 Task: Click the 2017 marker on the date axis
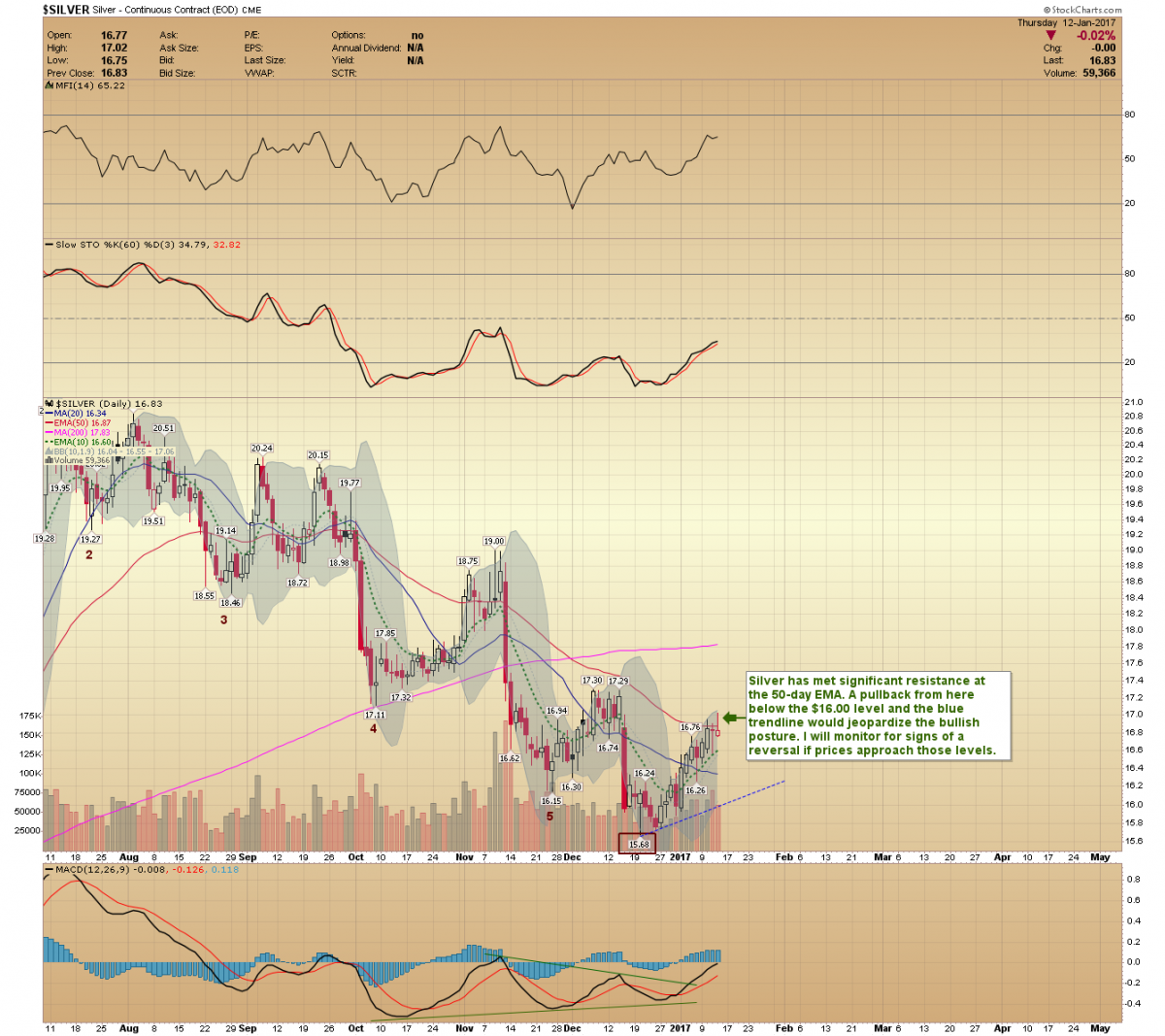(x=680, y=857)
